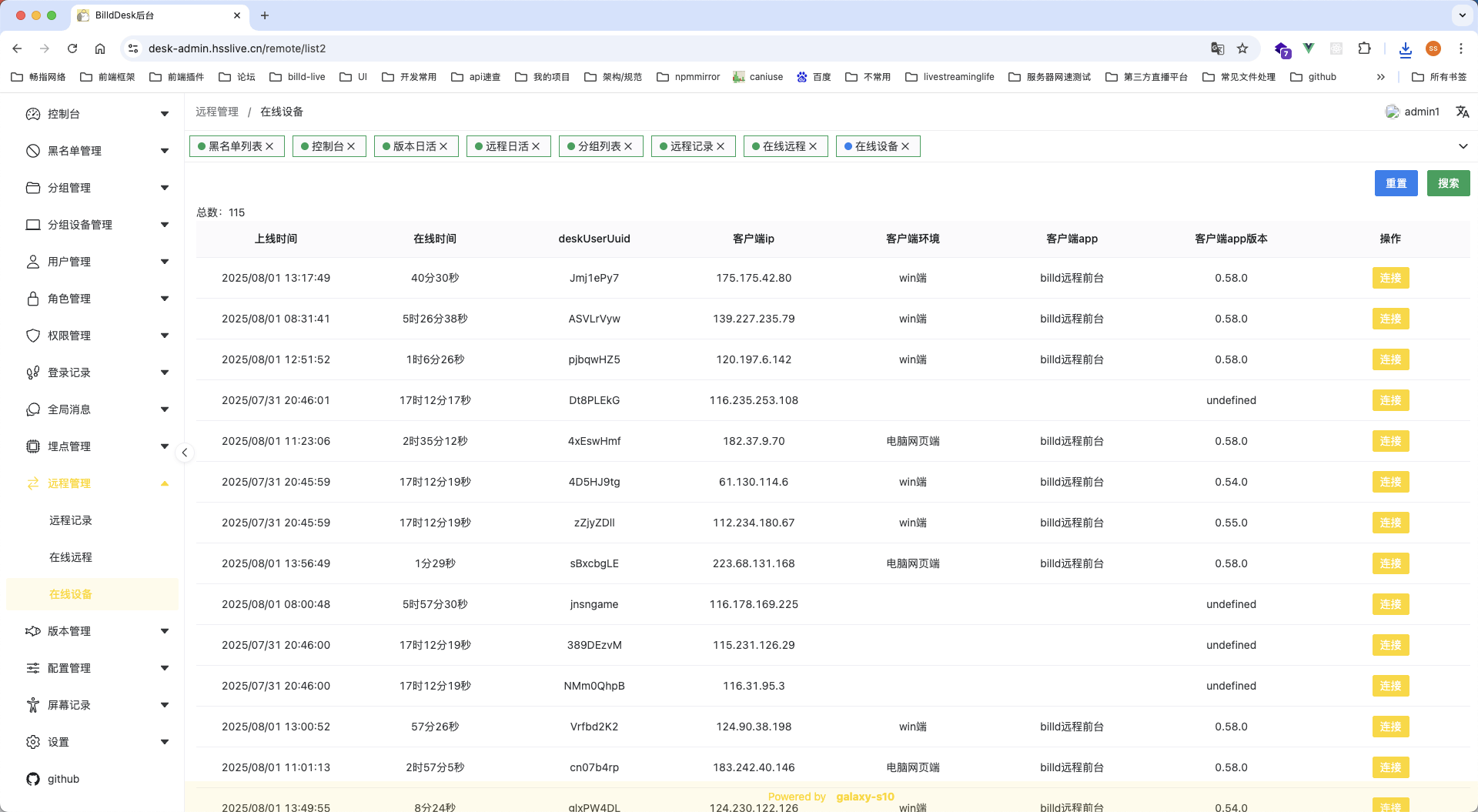The width and height of the screenshot is (1478, 812).
Task: Close the 分组列表 tab
Action: click(x=628, y=146)
